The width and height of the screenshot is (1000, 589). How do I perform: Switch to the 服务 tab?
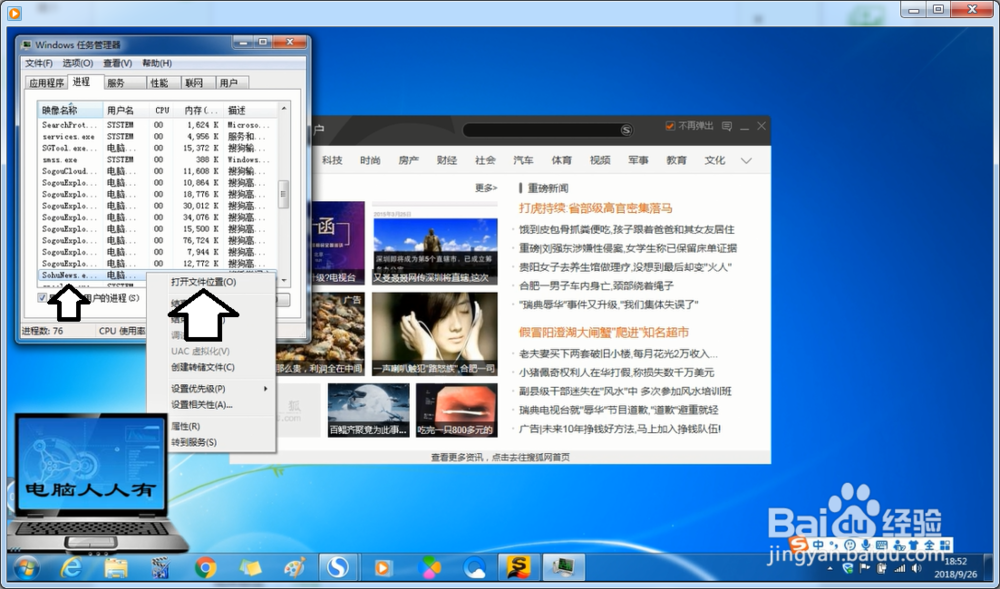pyautogui.click(x=124, y=83)
